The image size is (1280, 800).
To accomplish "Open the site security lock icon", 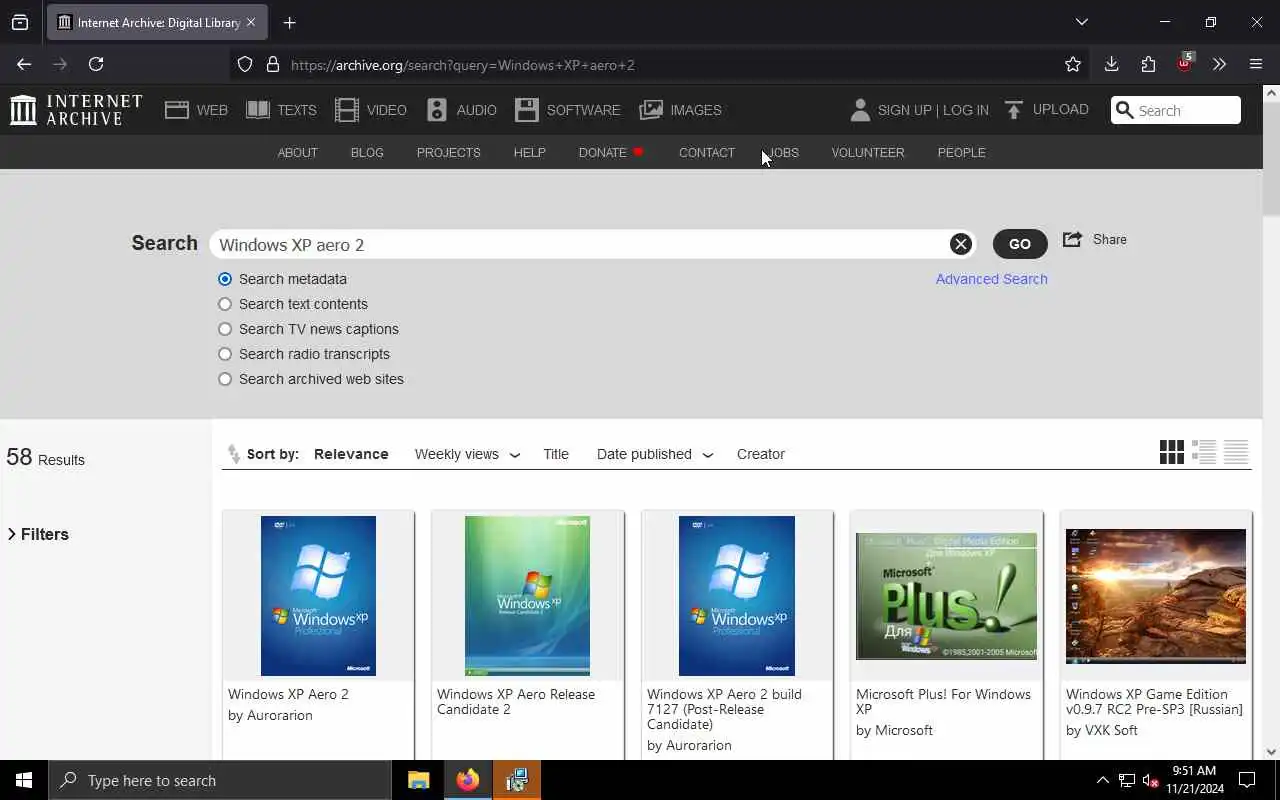I will tap(272, 65).
